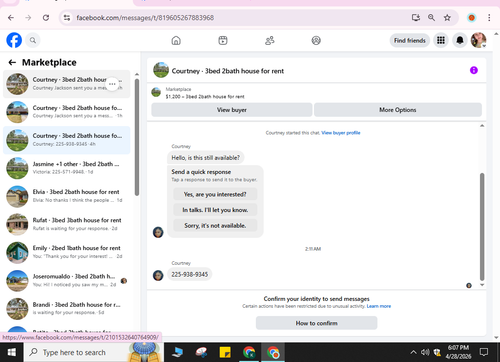Click the address bar URL

145,18
